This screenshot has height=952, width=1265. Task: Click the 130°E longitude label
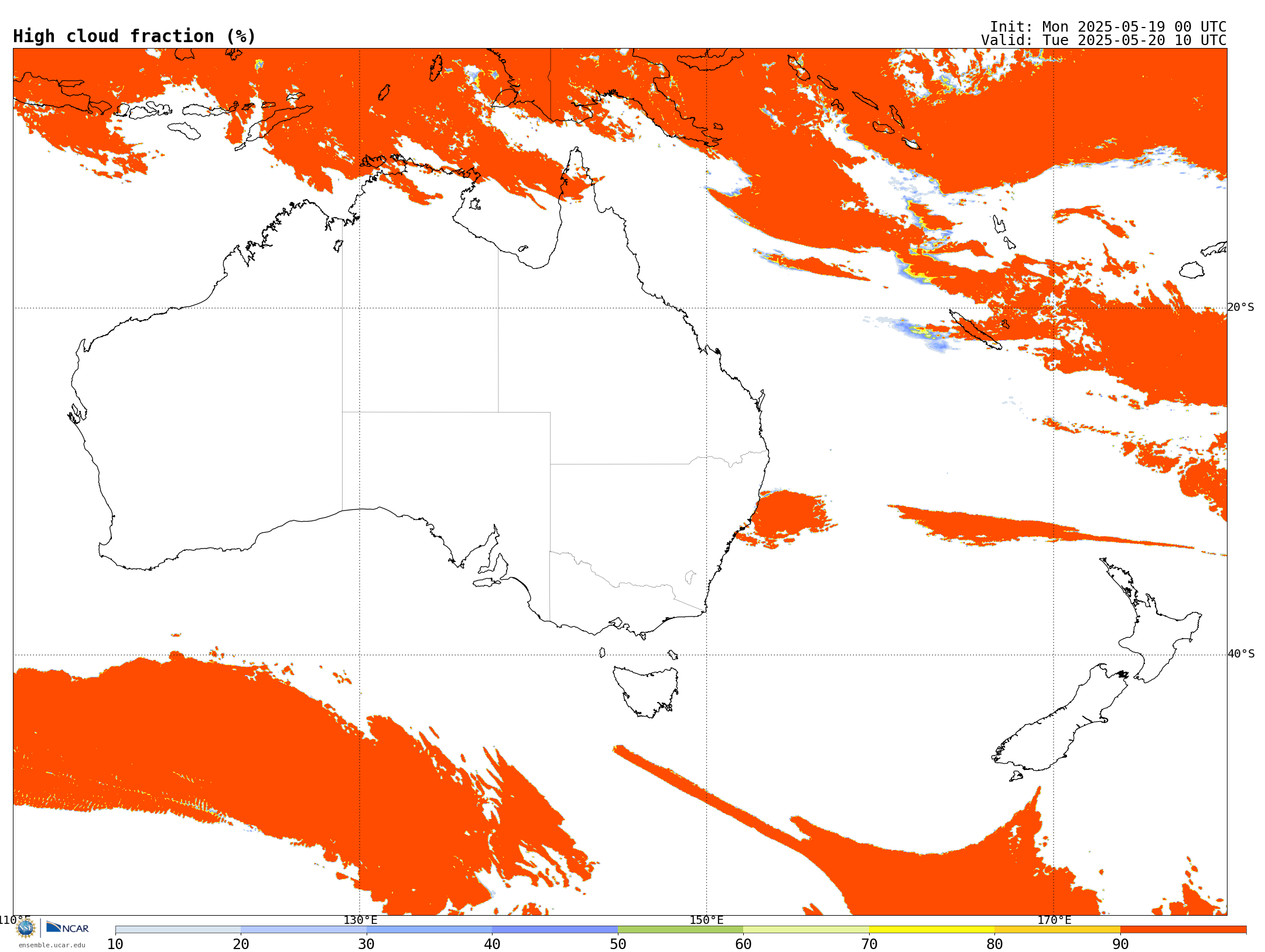tap(360, 920)
